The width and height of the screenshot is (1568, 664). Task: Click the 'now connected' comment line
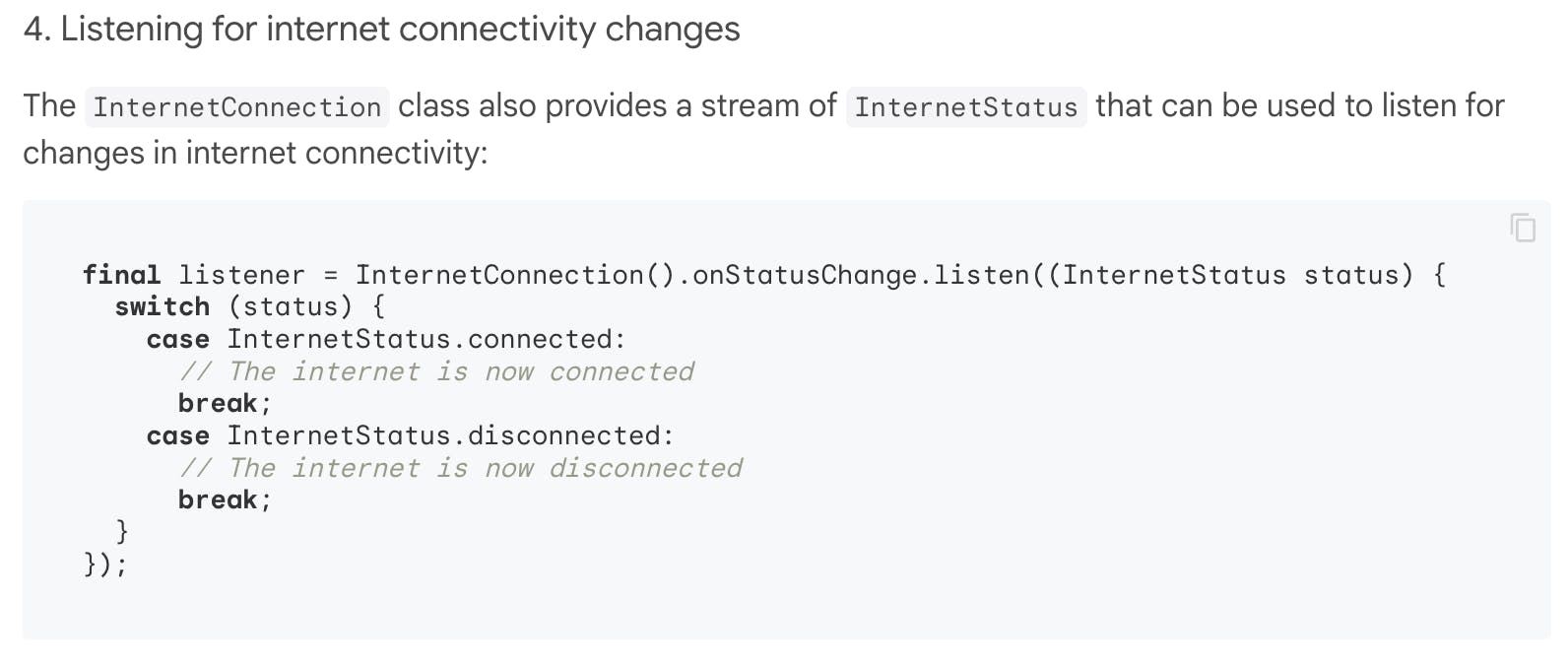[436, 371]
